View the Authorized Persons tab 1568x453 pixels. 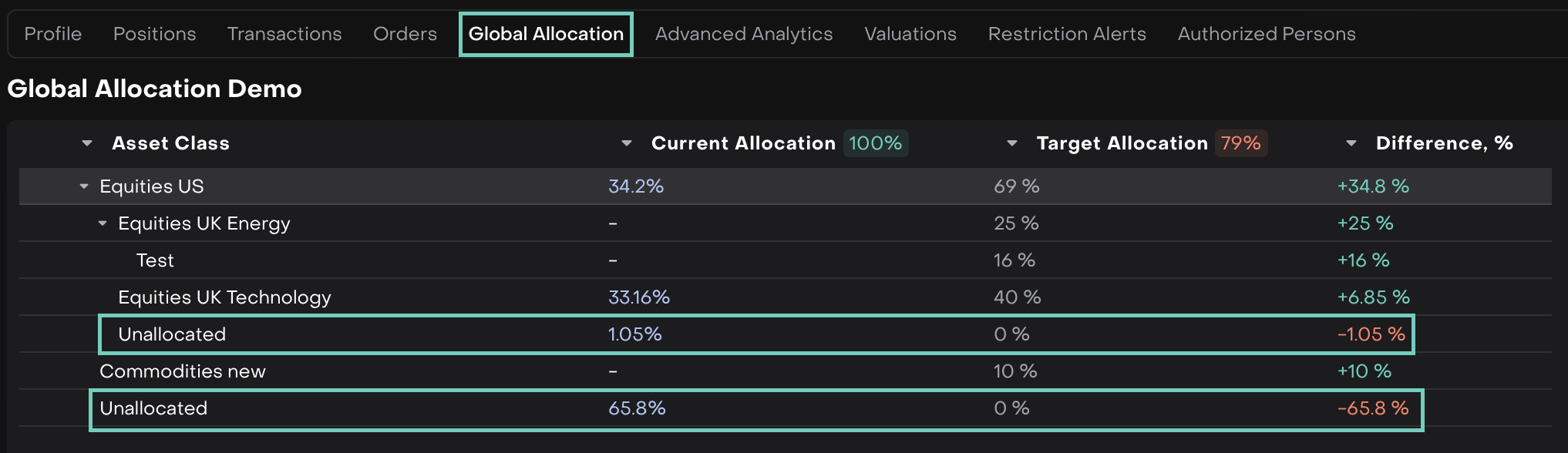(1267, 34)
